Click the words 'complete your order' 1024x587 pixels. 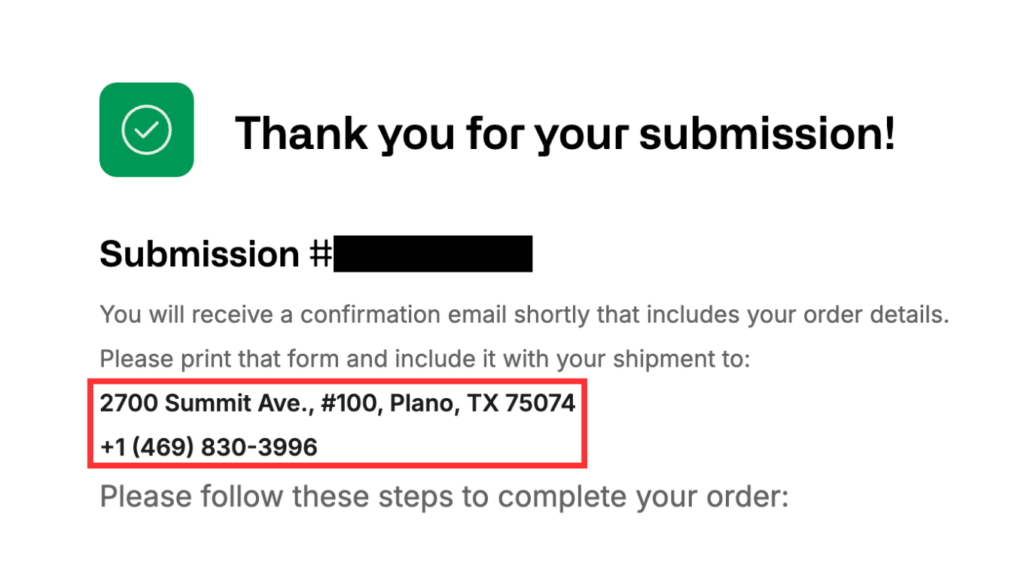pos(643,497)
